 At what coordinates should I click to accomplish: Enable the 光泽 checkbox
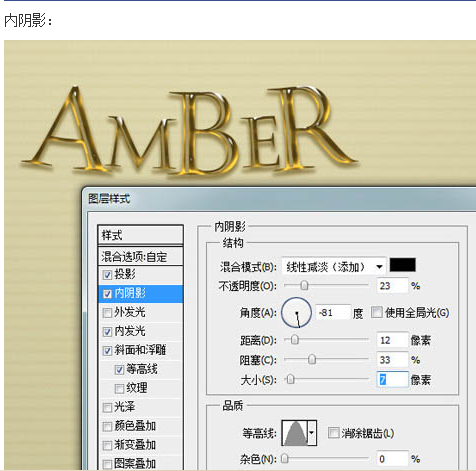(107, 408)
